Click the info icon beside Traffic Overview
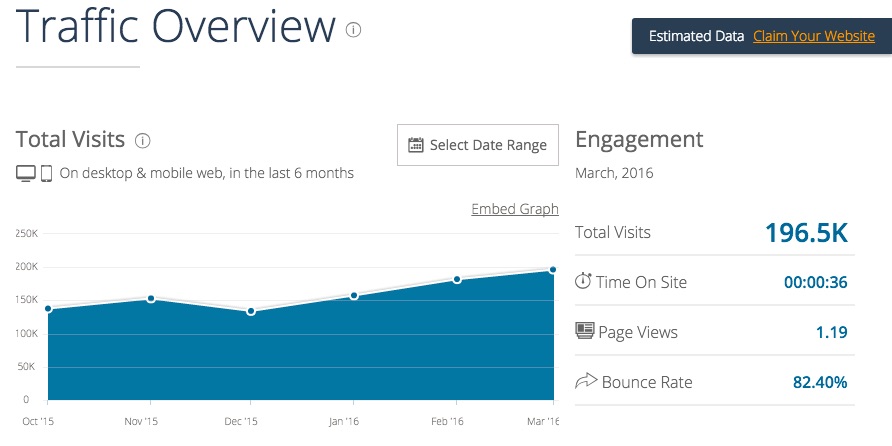The width and height of the screenshot is (892, 446). [x=353, y=30]
